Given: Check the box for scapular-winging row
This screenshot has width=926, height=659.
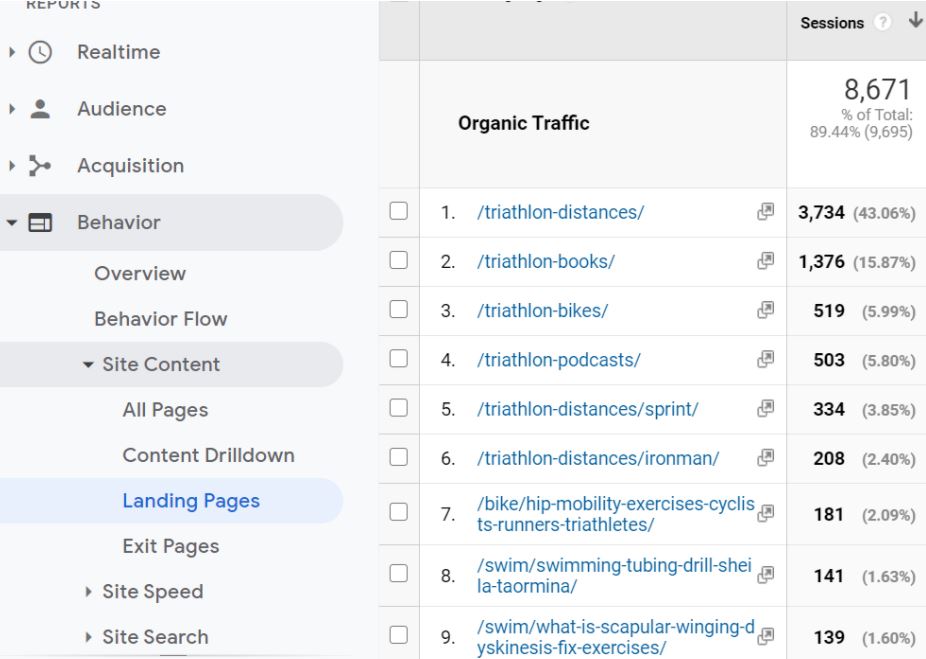Looking at the screenshot, I should [399, 635].
